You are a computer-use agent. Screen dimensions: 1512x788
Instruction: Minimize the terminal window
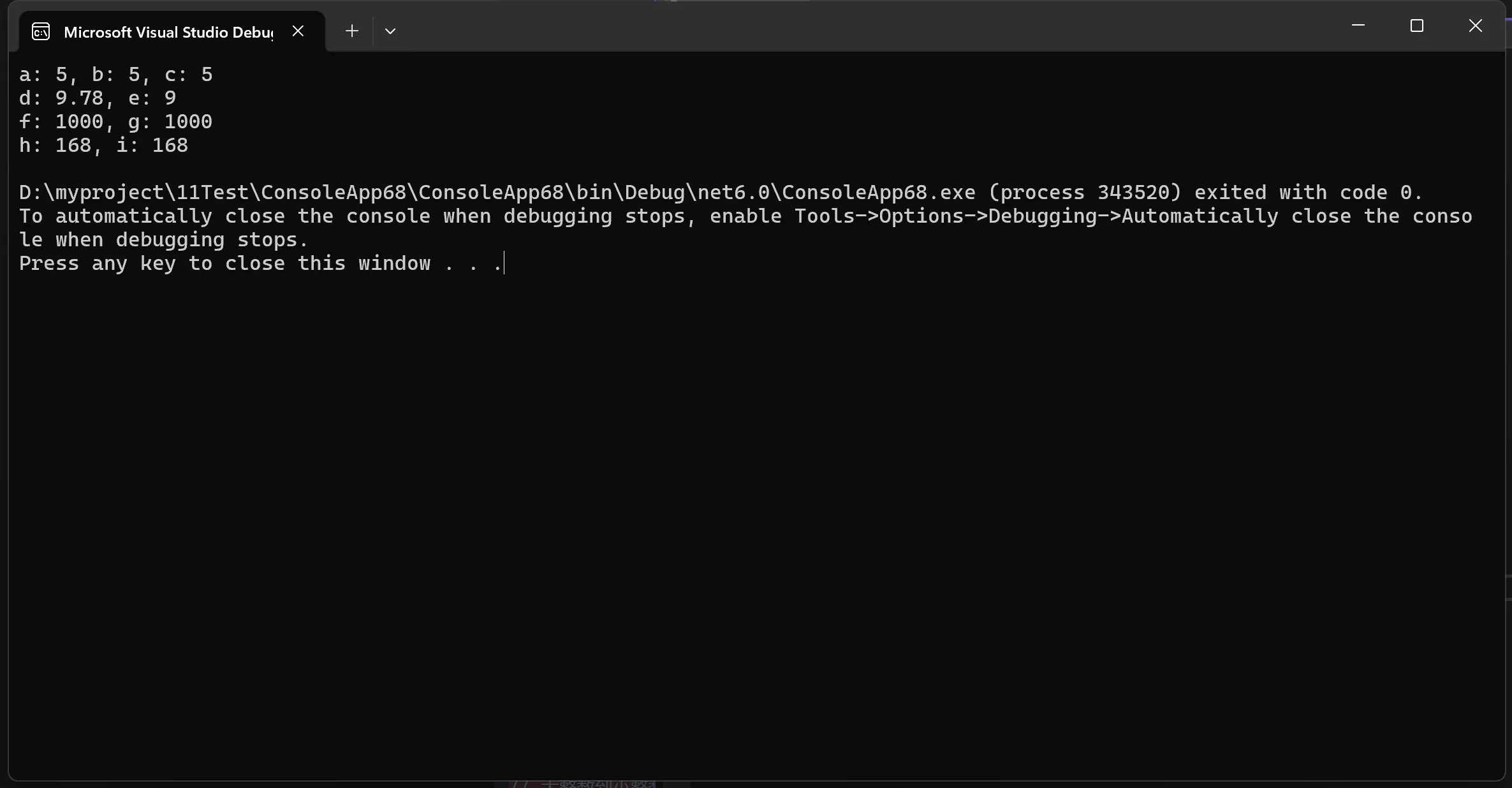[x=1358, y=26]
